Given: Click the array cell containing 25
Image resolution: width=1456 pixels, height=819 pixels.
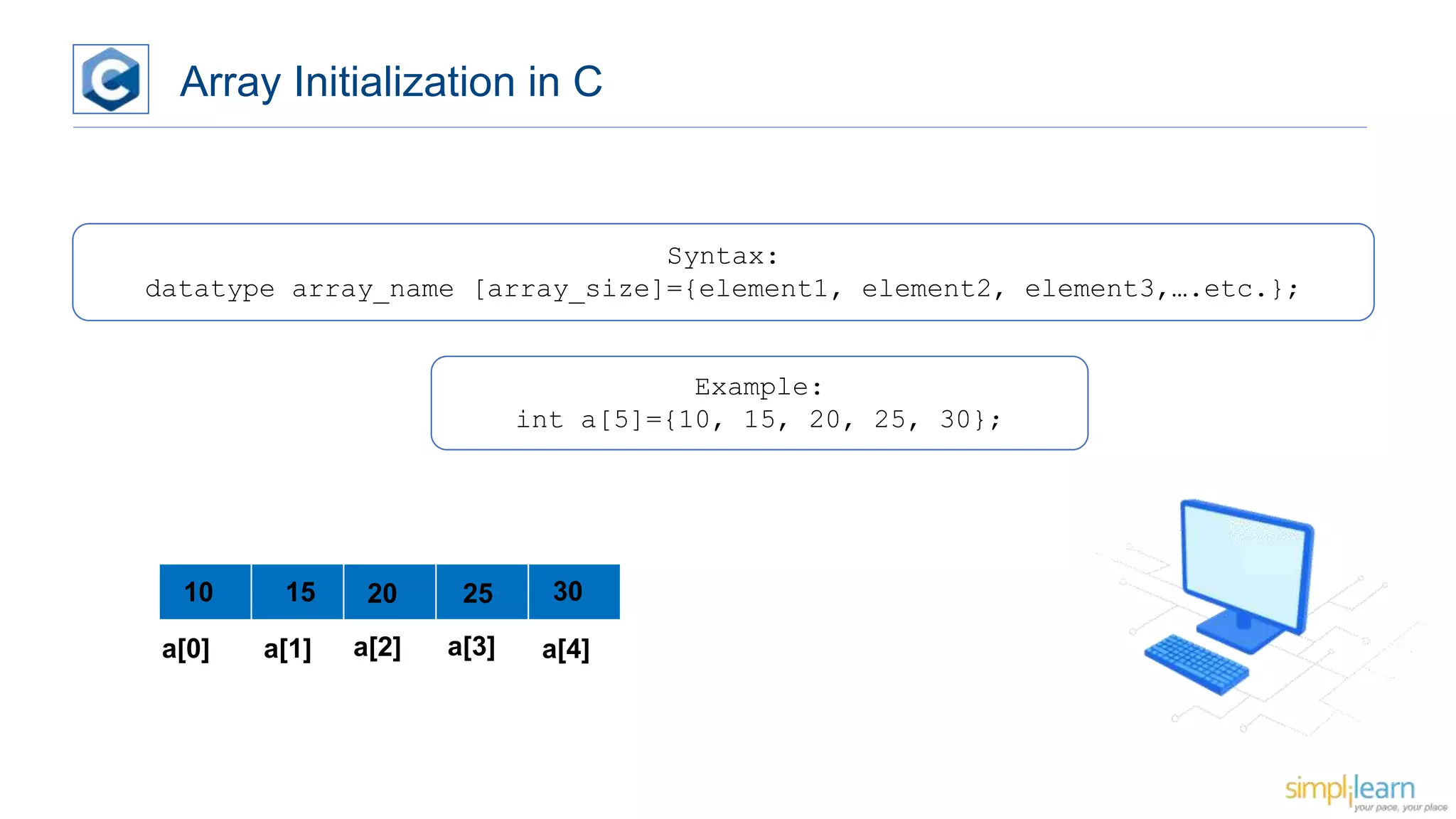Looking at the screenshot, I should (x=481, y=591).
